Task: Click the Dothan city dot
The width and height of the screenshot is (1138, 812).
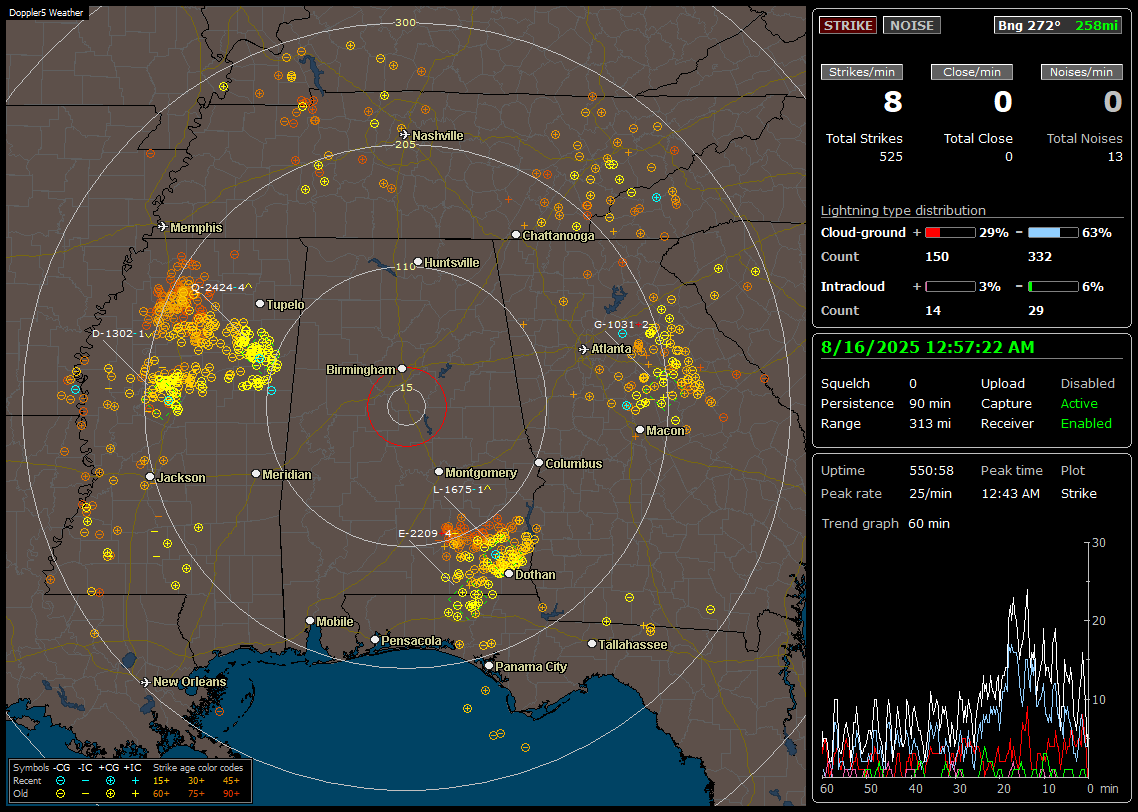Action: click(509, 574)
